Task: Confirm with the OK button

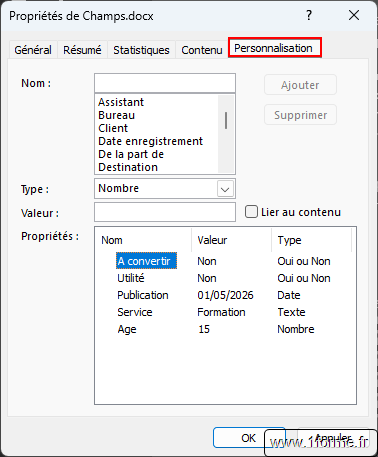Action: pos(249,438)
